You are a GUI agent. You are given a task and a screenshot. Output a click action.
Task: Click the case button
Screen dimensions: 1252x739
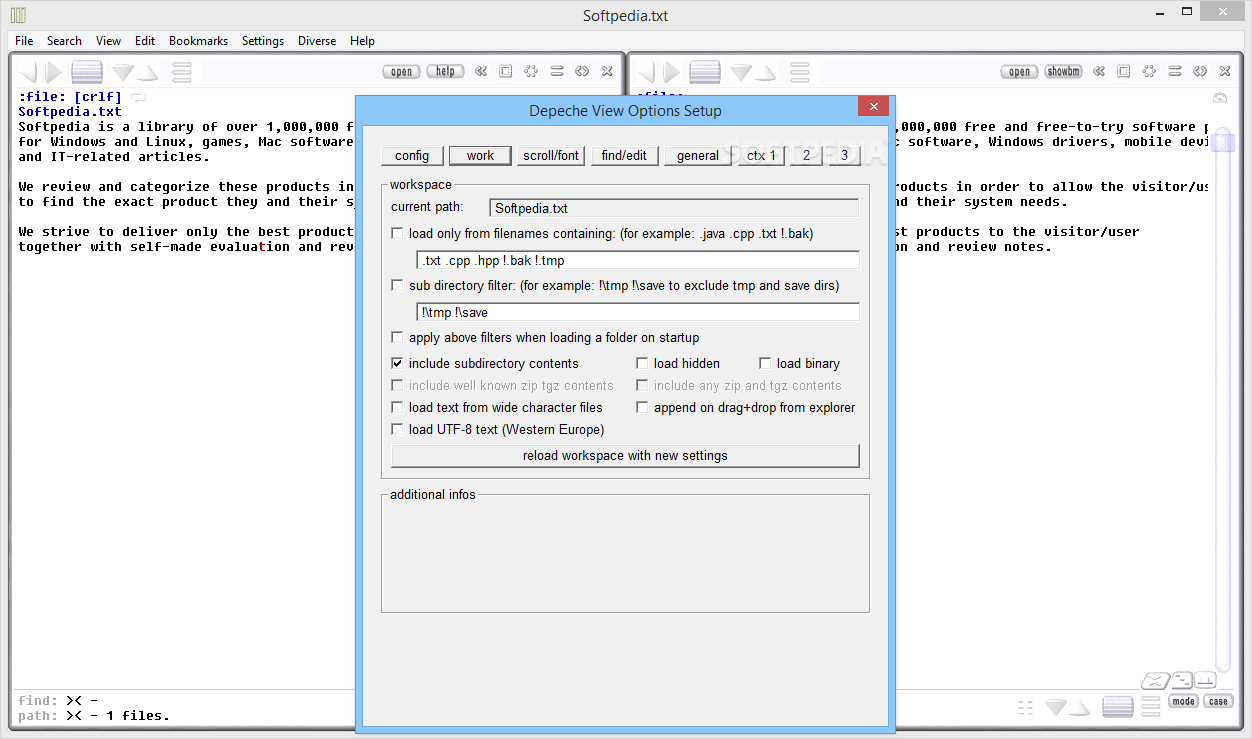[1218, 701]
